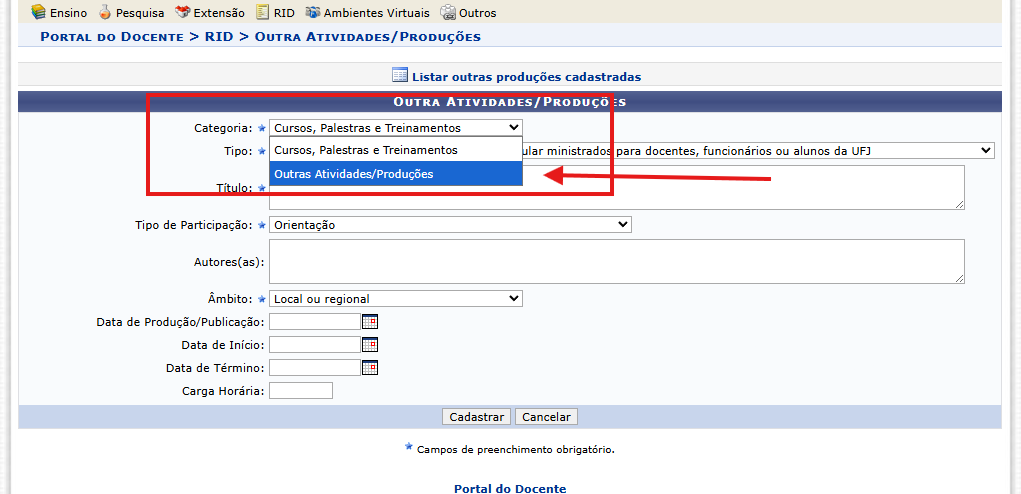The image size is (1021, 494).
Task: Select Outras Atividades/Produções option
Action: pyautogui.click(x=395, y=174)
